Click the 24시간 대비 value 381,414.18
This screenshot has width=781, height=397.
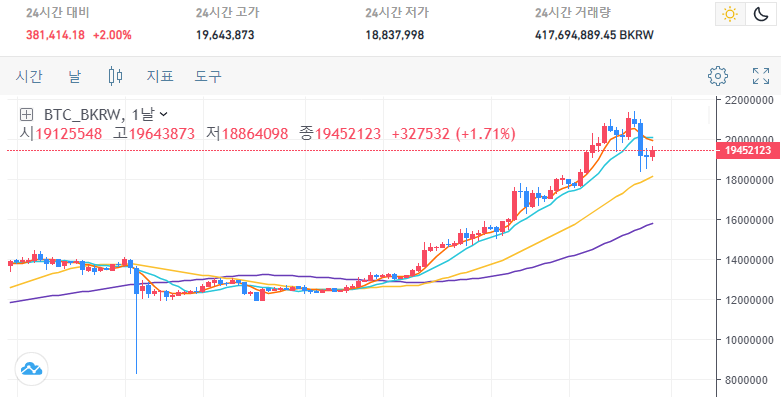point(55,35)
